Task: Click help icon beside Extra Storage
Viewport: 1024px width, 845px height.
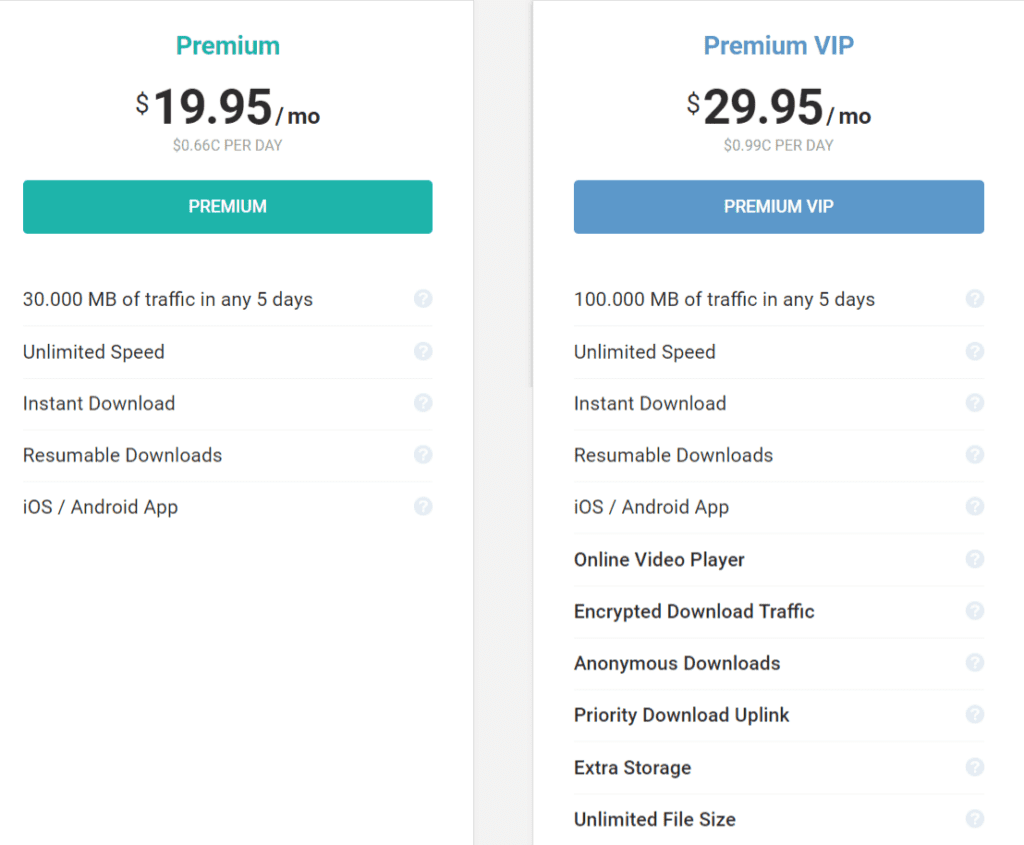Action: click(975, 767)
